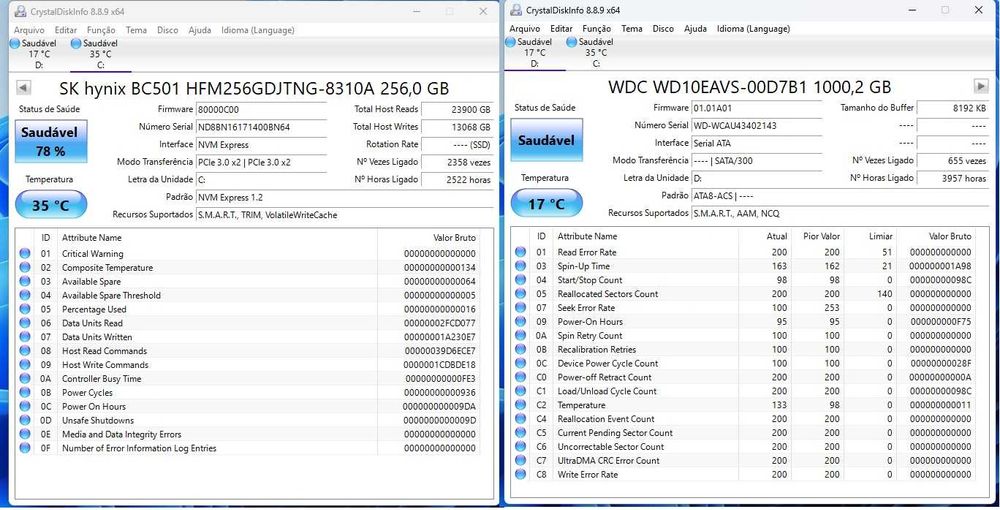Click status orb for Unsafe Shutdowns
1000x510 pixels.
click(x=25, y=421)
